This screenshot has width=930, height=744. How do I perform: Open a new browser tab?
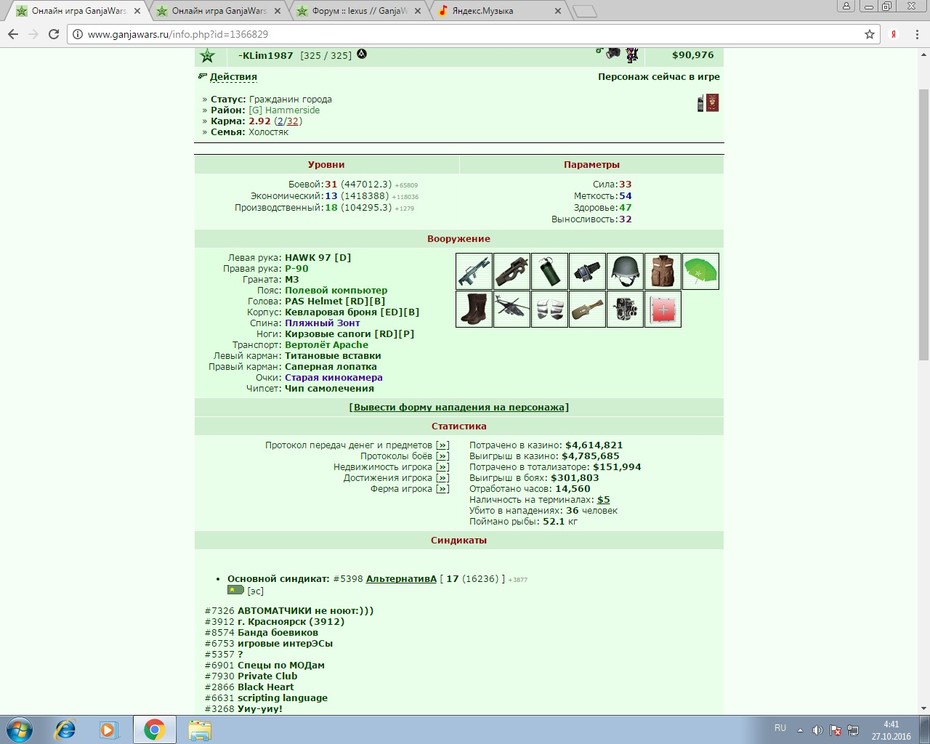pyautogui.click(x=585, y=11)
